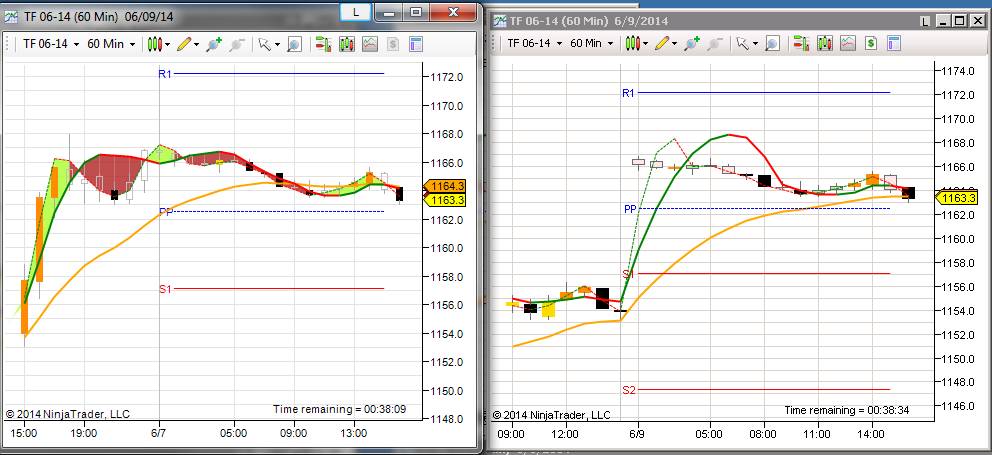Expand cursor type arrow in left window
The image size is (992, 455).
coord(277,44)
